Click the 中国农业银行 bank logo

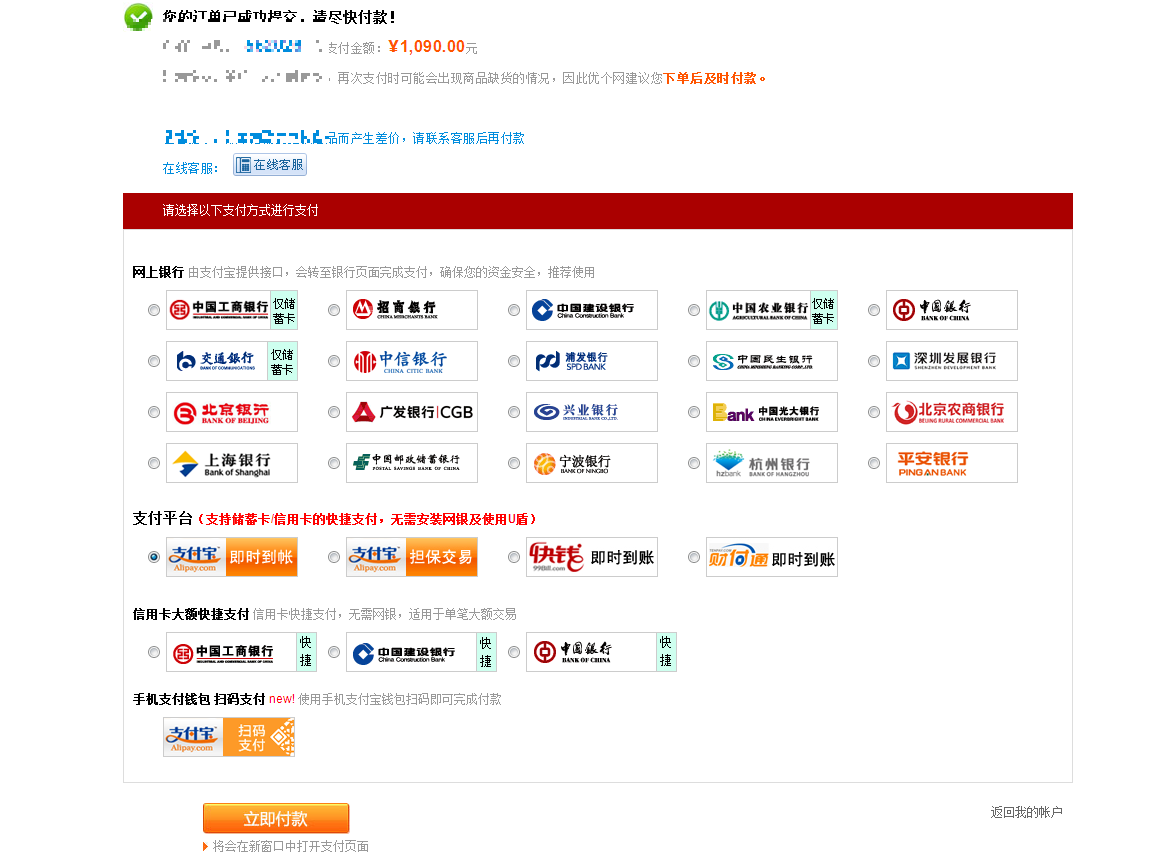[x=772, y=310]
